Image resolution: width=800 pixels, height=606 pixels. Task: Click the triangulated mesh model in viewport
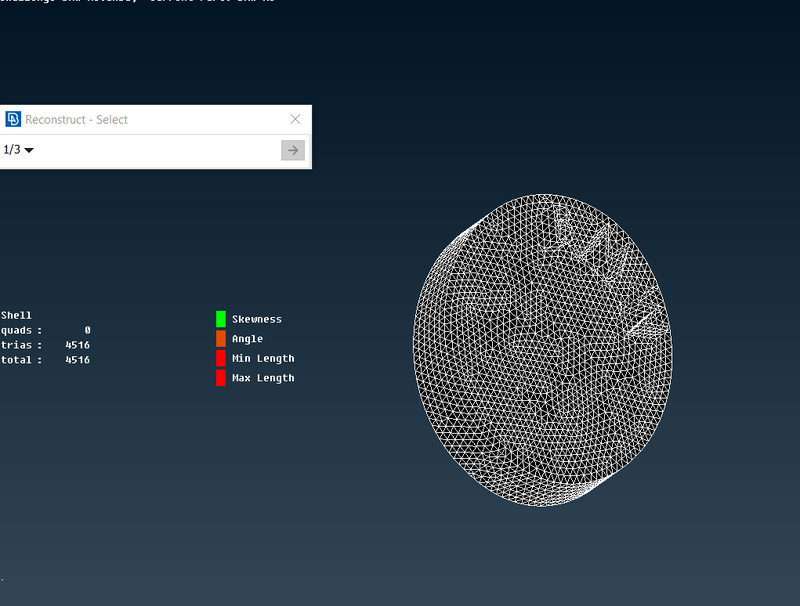[542, 350]
